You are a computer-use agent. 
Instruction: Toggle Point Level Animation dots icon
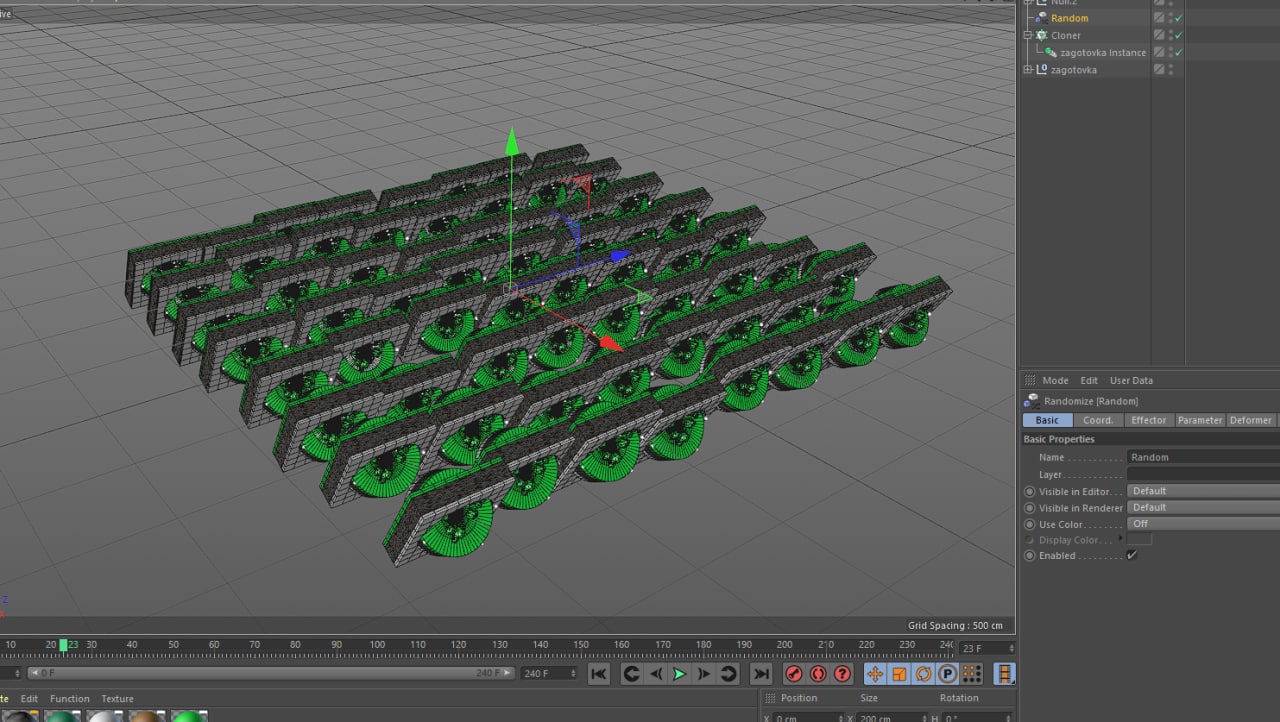(971, 674)
